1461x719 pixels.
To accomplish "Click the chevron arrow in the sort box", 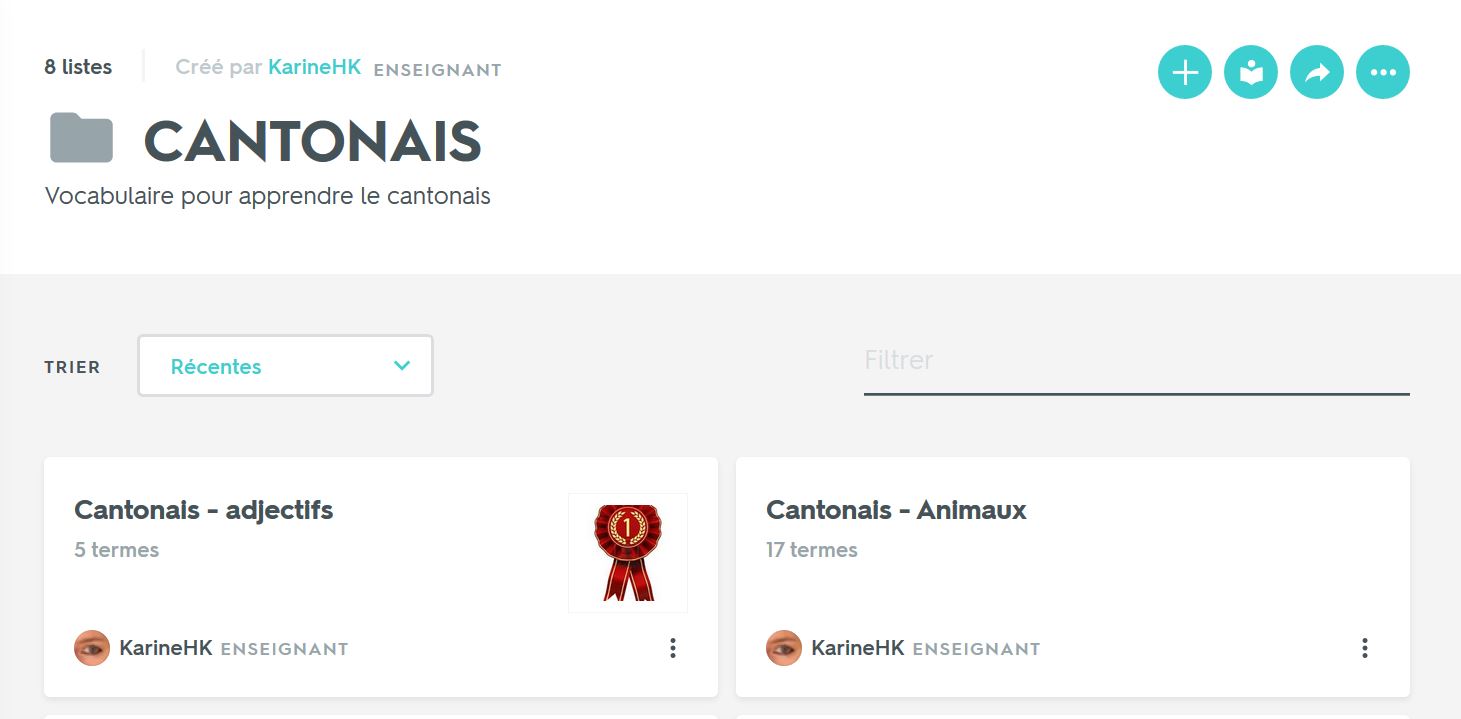I will tap(402, 366).
